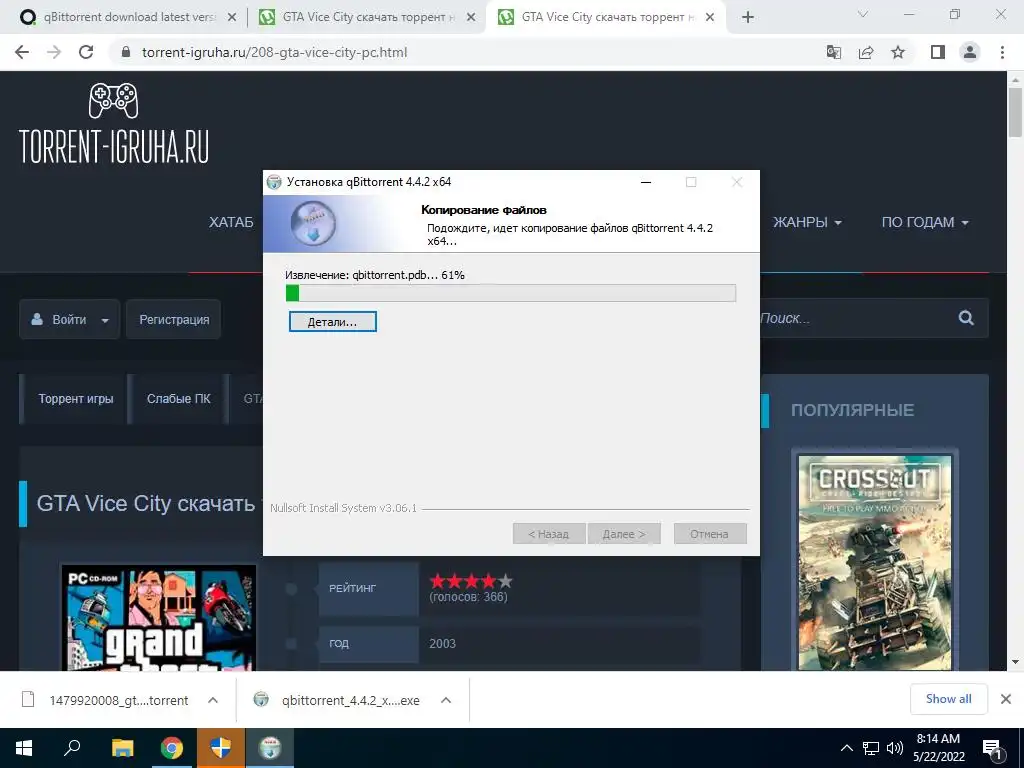Click the site lock icon in address bar
Image resolution: width=1024 pixels, height=768 pixels.
pos(127,52)
